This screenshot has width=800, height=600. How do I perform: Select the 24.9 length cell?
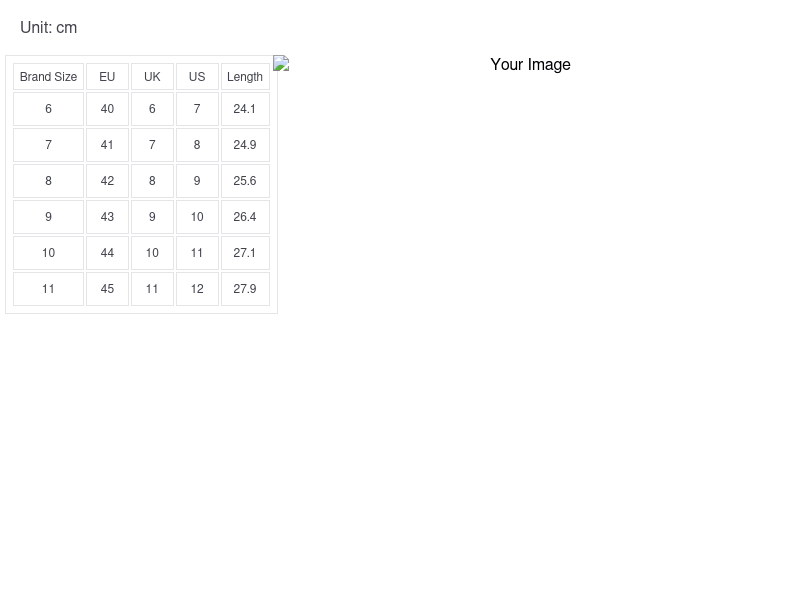point(245,145)
